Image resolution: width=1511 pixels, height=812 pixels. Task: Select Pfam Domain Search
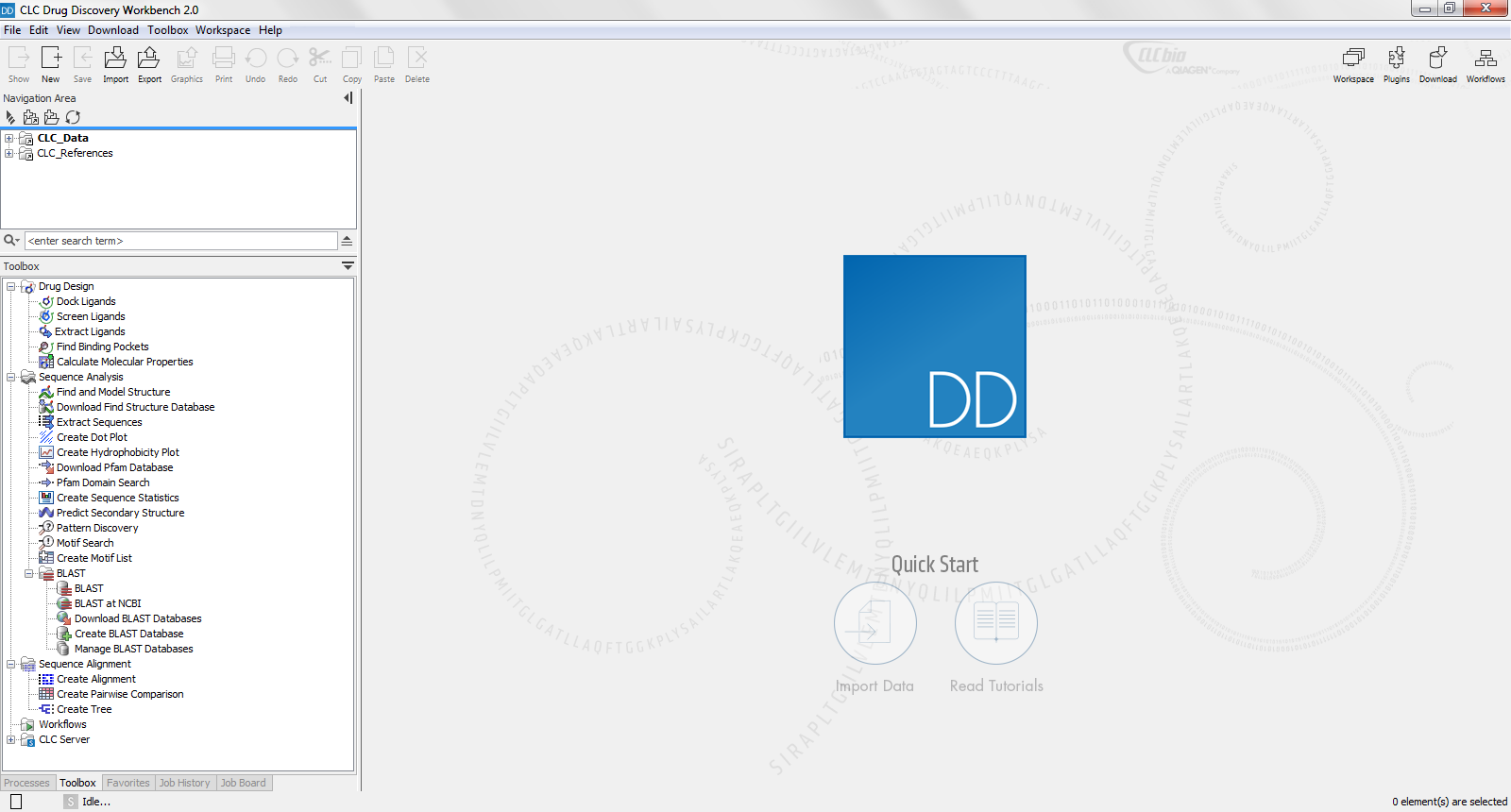[x=103, y=482]
